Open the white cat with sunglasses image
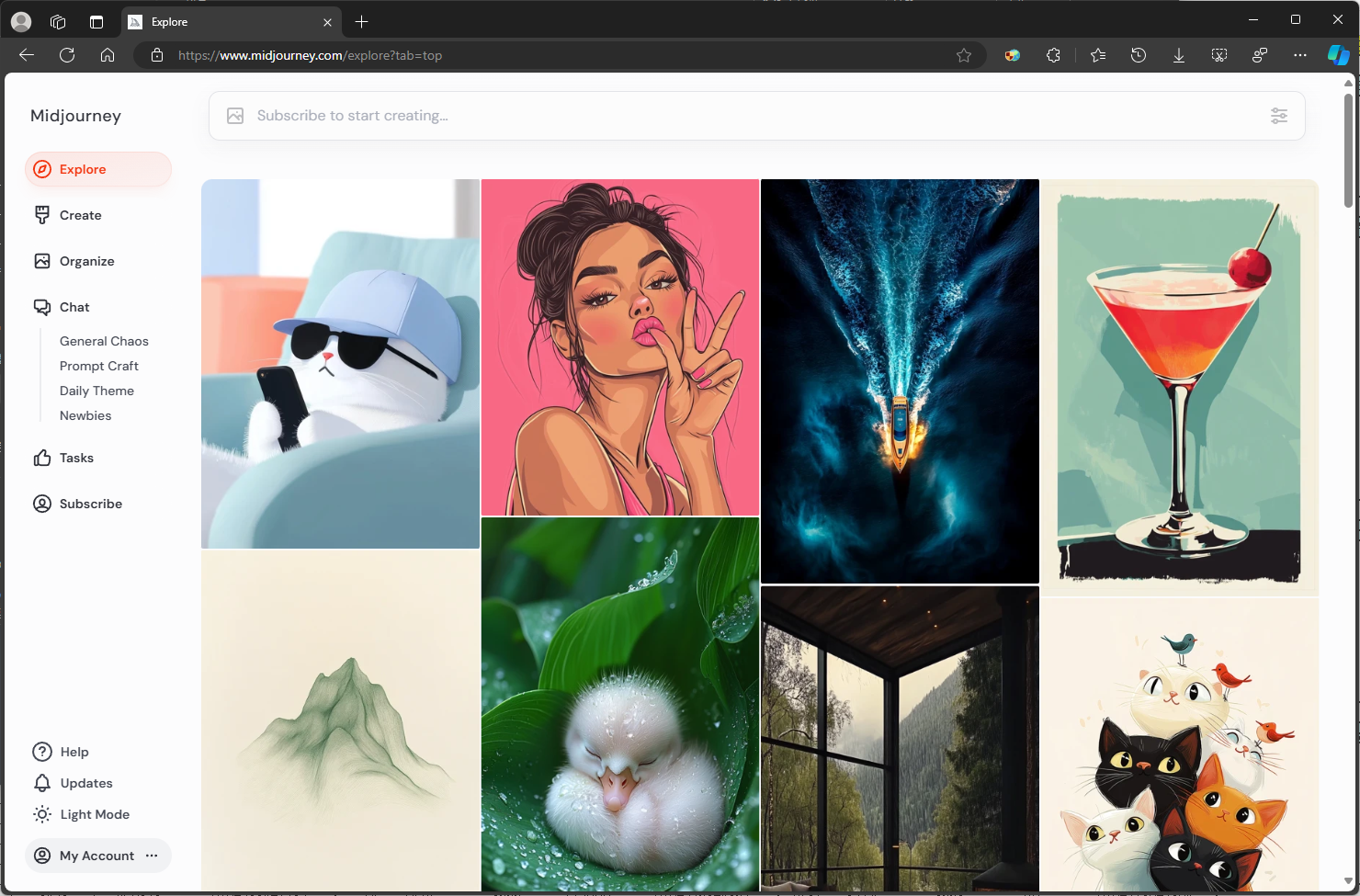1360x896 pixels. [x=340, y=363]
